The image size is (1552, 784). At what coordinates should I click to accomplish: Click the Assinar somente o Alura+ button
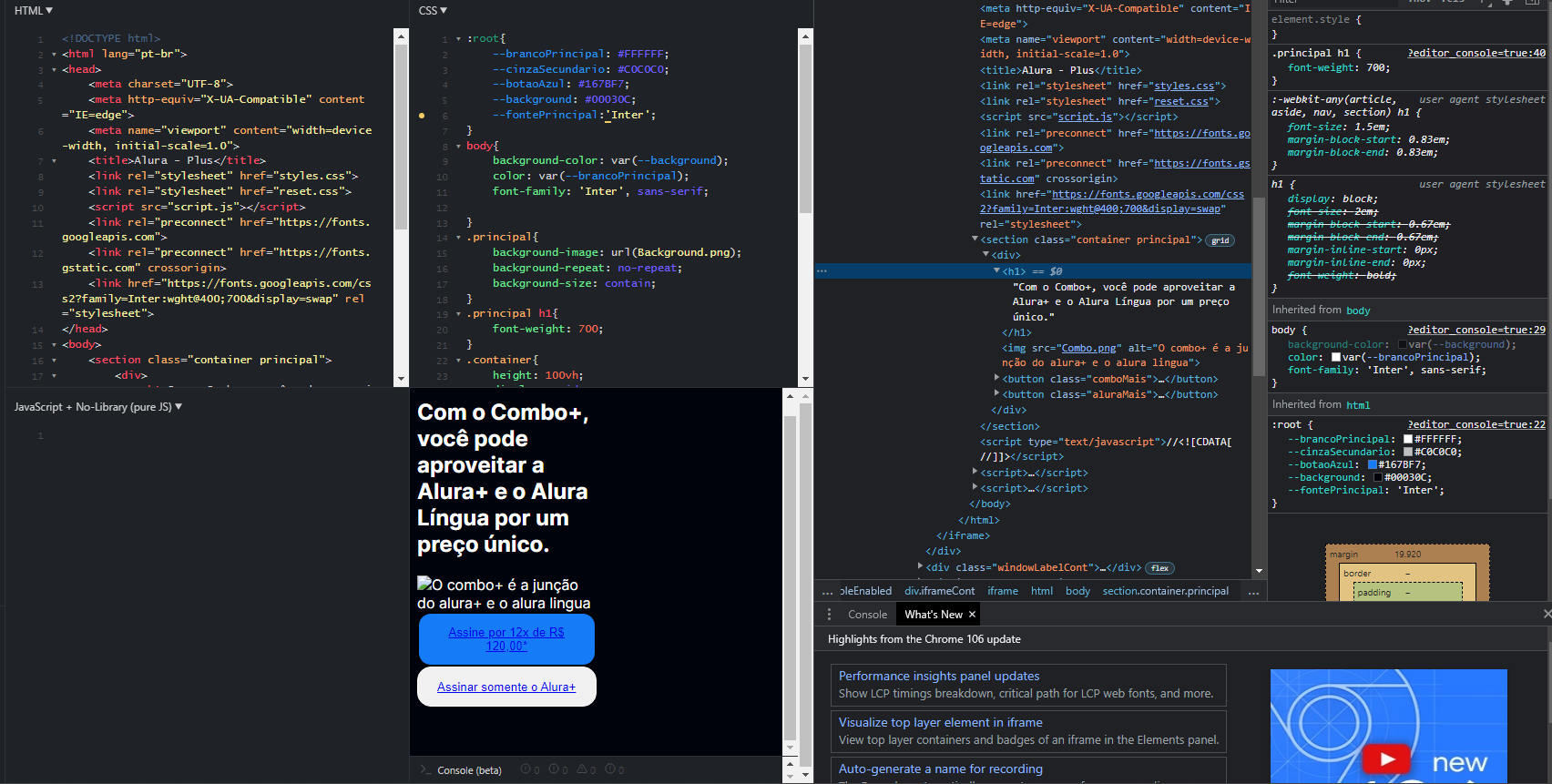pyautogui.click(x=506, y=687)
